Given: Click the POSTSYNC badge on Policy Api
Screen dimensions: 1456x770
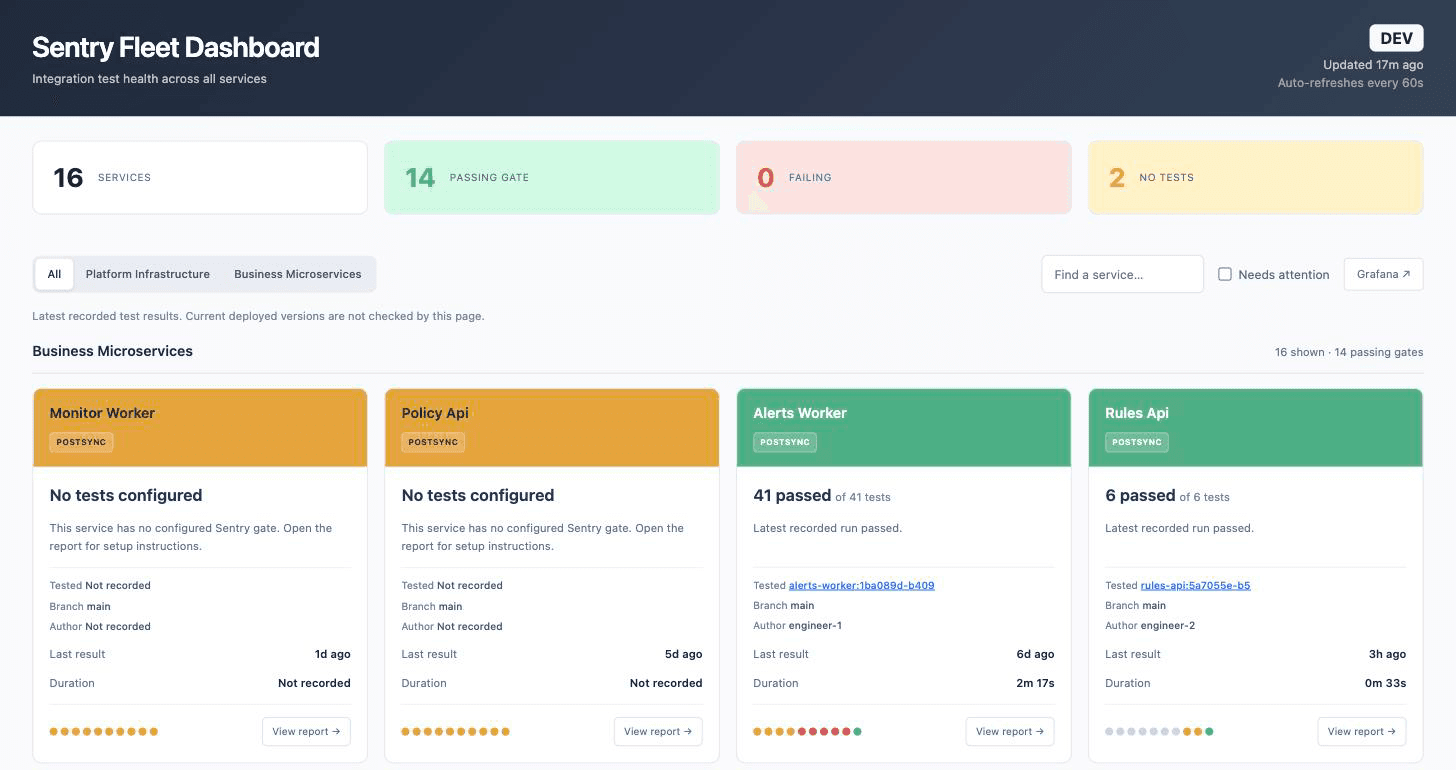Looking at the screenshot, I should (x=433, y=442).
